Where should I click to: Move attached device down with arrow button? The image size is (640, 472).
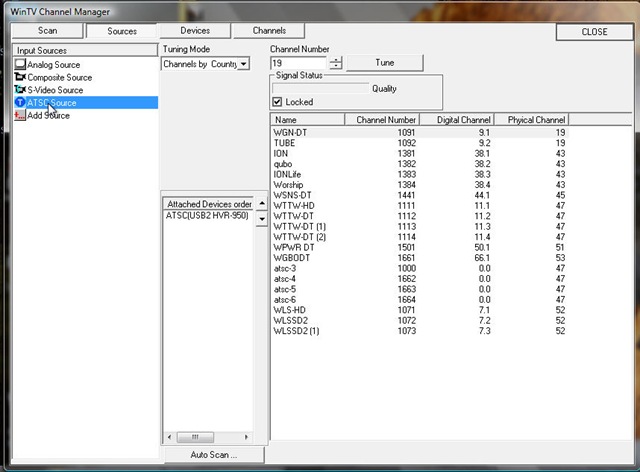pyautogui.click(x=263, y=217)
